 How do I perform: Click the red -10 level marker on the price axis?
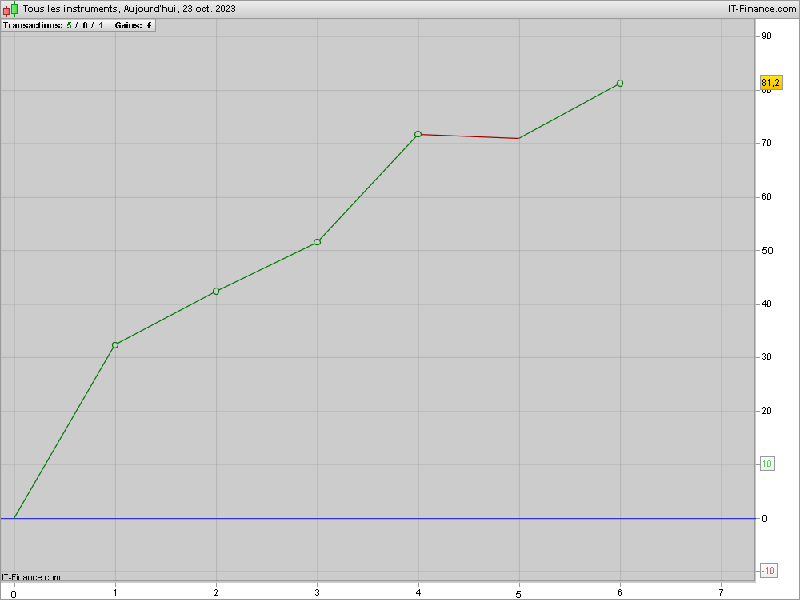coord(768,570)
